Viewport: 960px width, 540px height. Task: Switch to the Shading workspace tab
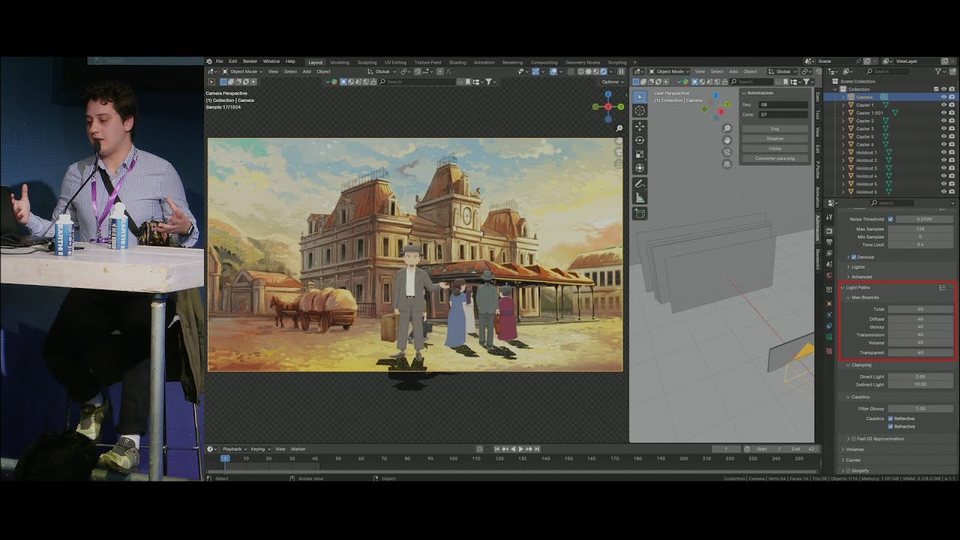pyautogui.click(x=457, y=62)
